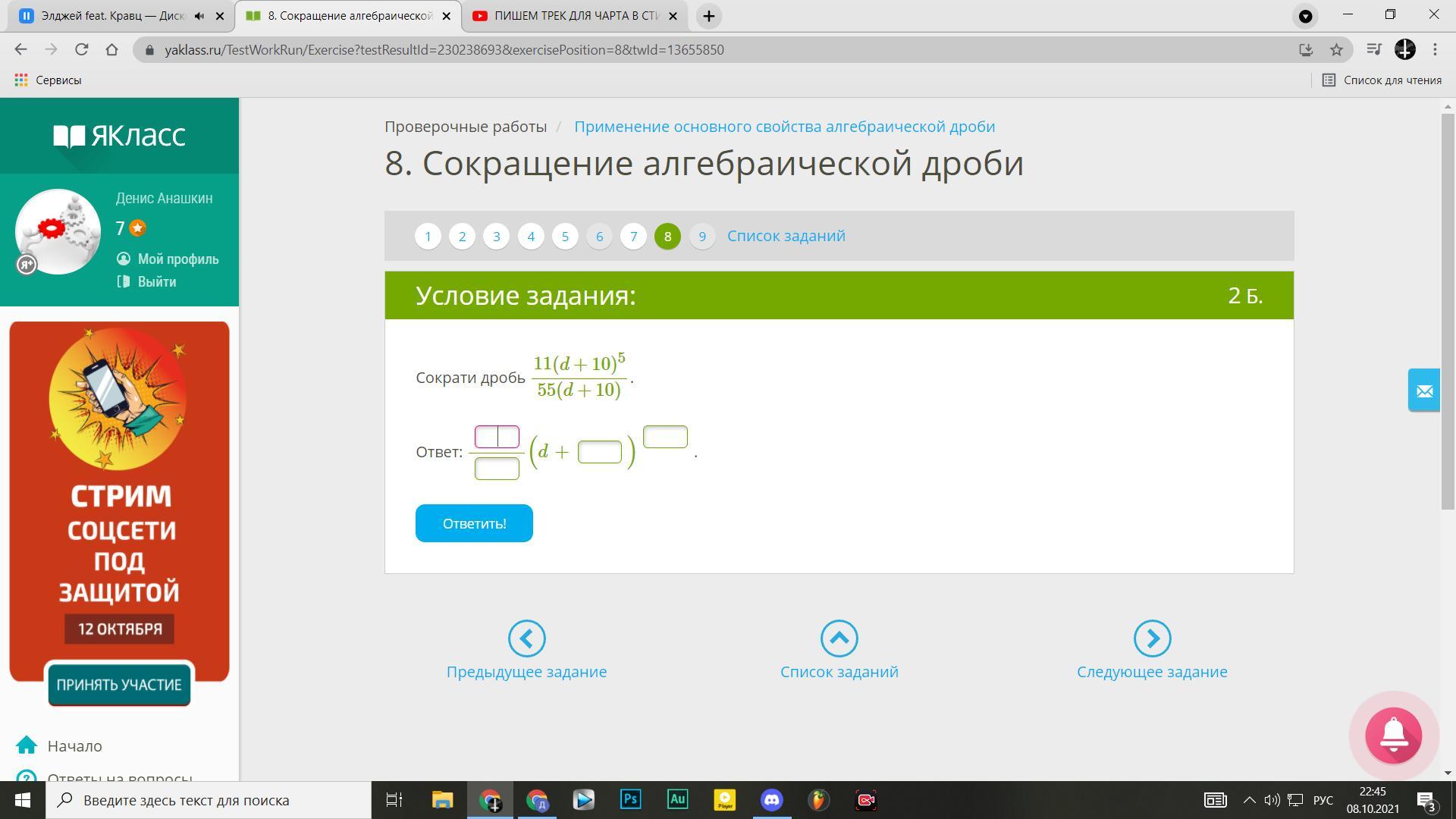Click the denominator input box
The image size is (1456, 819).
coord(497,469)
